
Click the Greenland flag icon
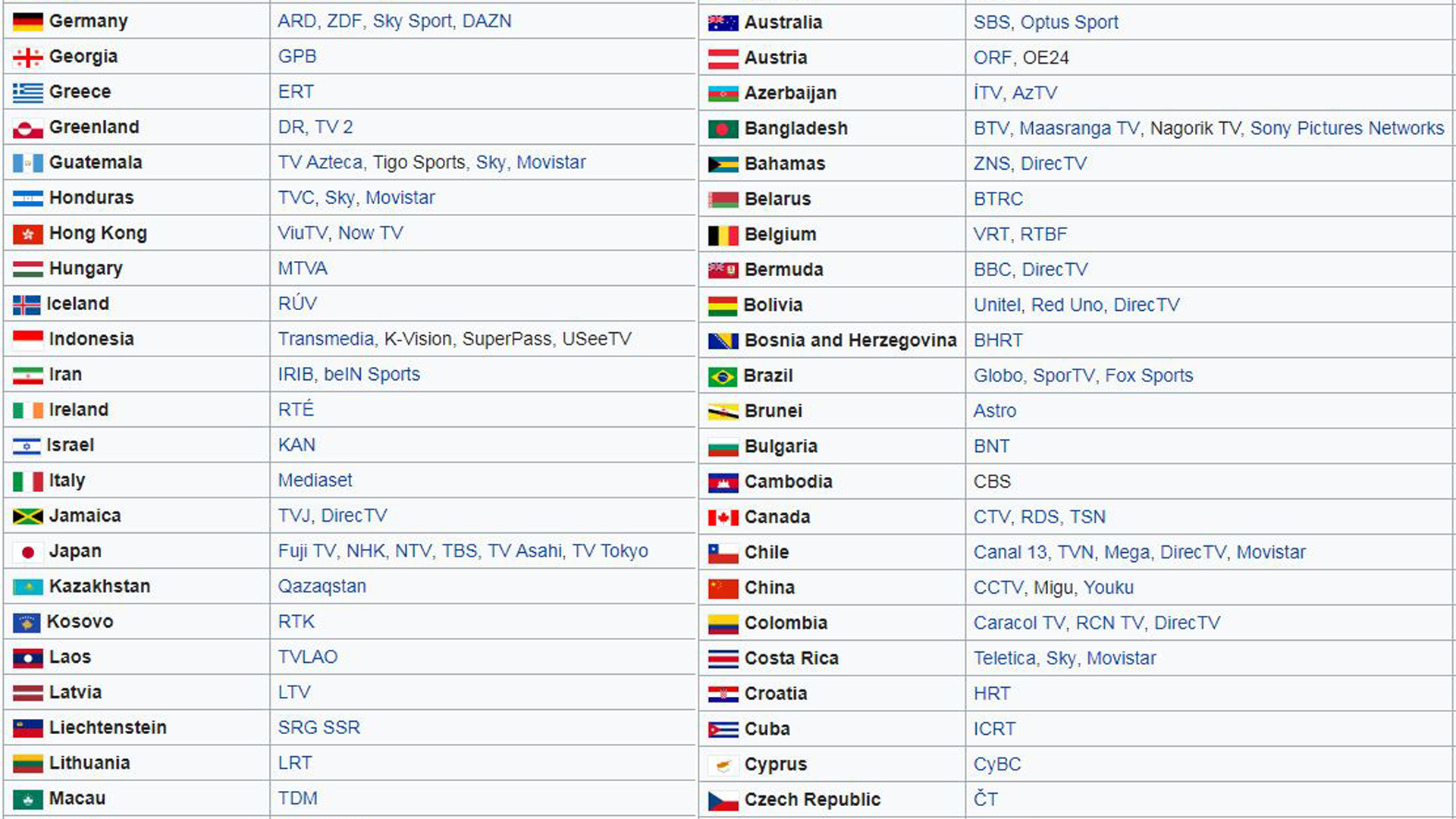[x=27, y=128]
